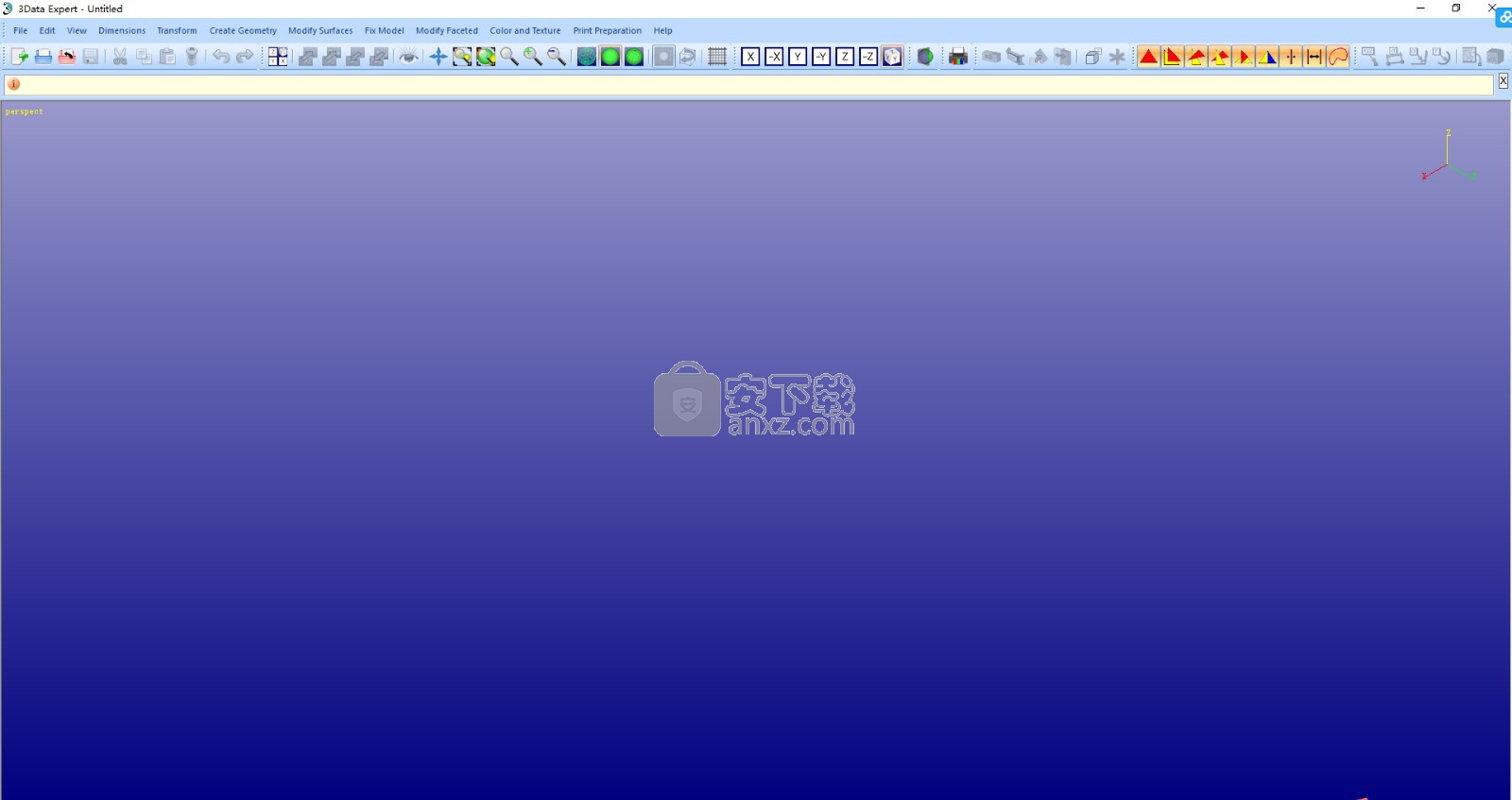Open the Transform menu
Image resolution: width=1512 pixels, height=800 pixels.
tap(177, 30)
